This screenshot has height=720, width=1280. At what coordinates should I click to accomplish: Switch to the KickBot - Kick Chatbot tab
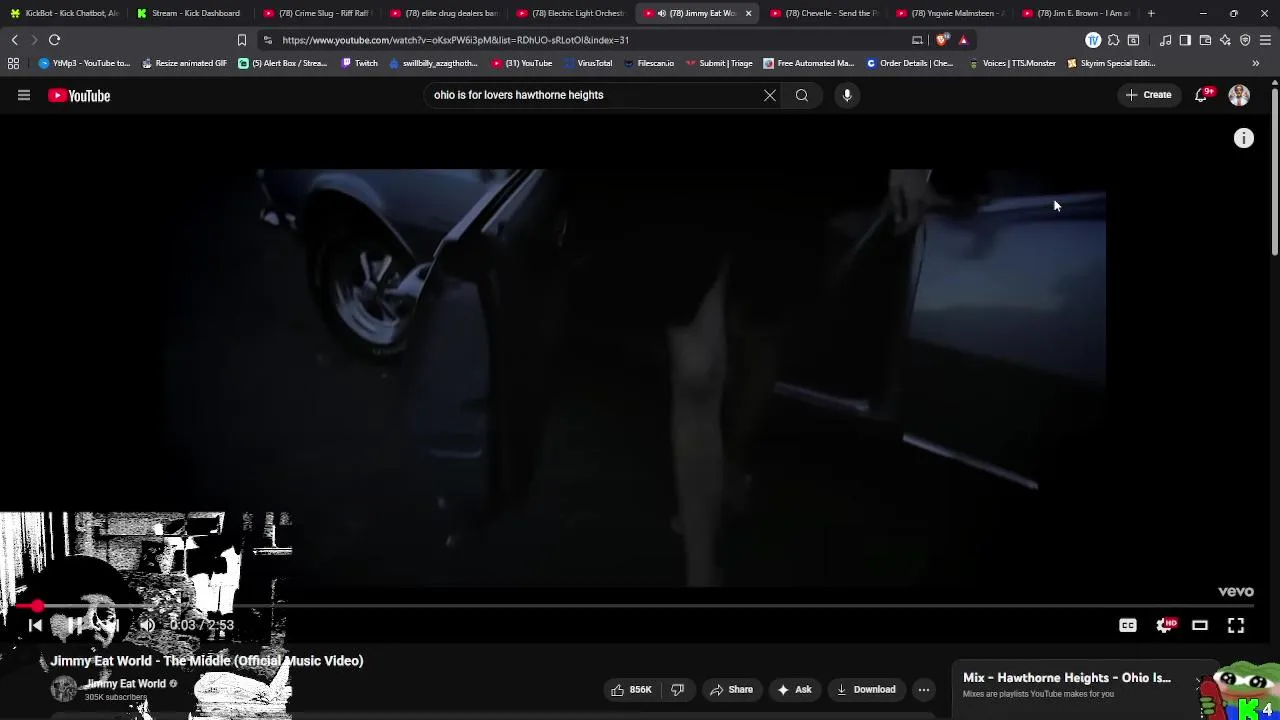point(64,13)
